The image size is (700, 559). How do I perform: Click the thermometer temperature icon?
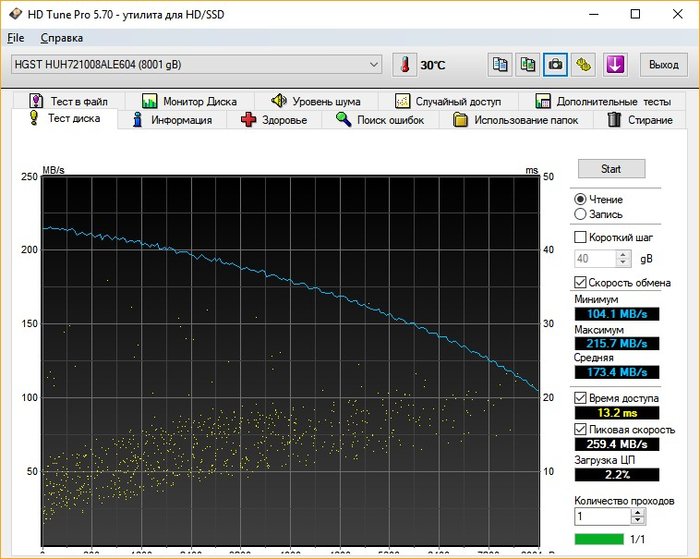405,65
